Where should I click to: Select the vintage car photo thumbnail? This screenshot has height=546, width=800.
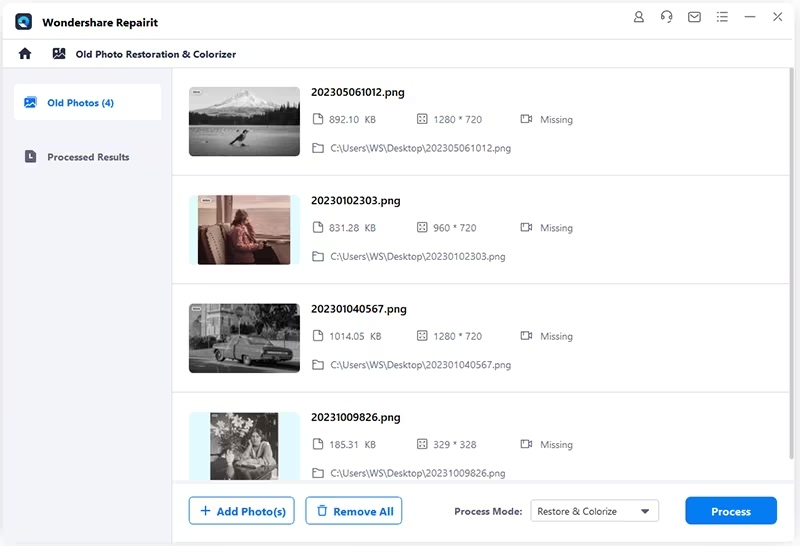[244, 338]
